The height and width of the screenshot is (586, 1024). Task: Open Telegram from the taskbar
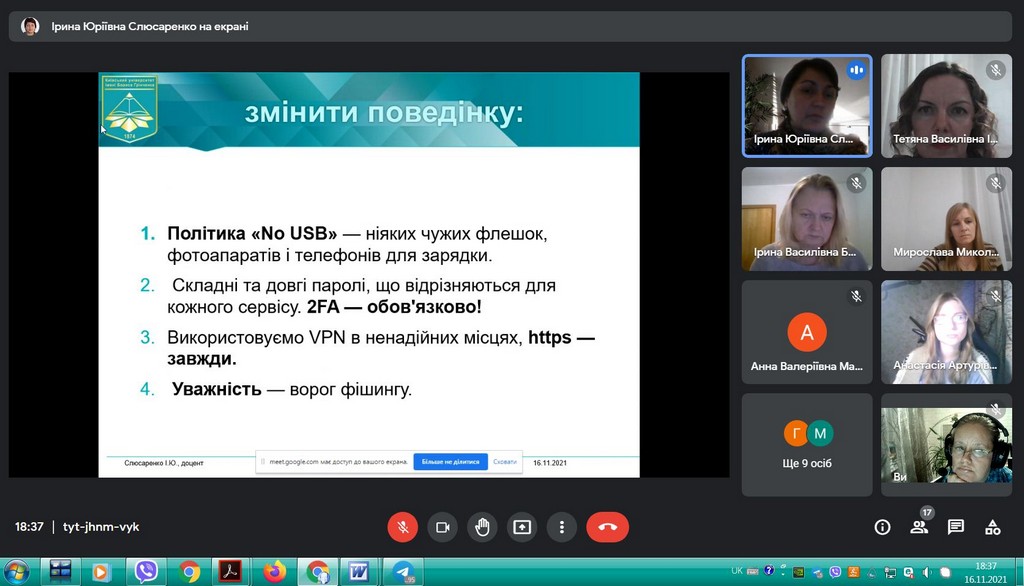click(x=402, y=572)
